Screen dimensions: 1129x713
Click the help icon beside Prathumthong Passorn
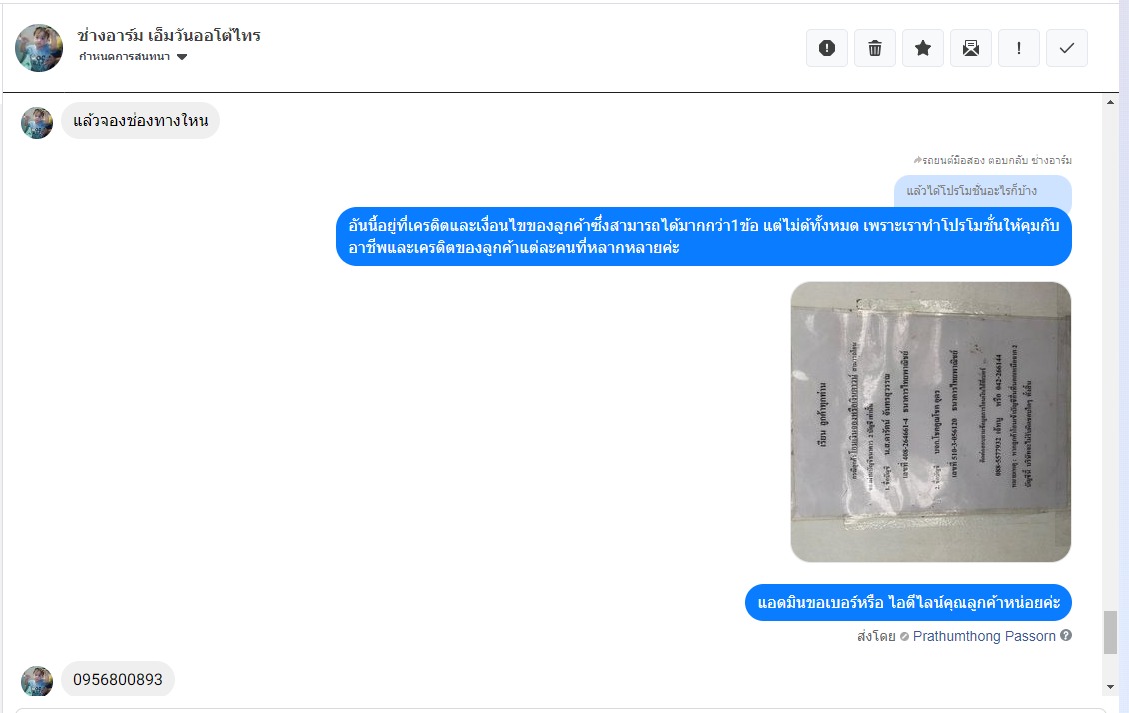click(1066, 635)
